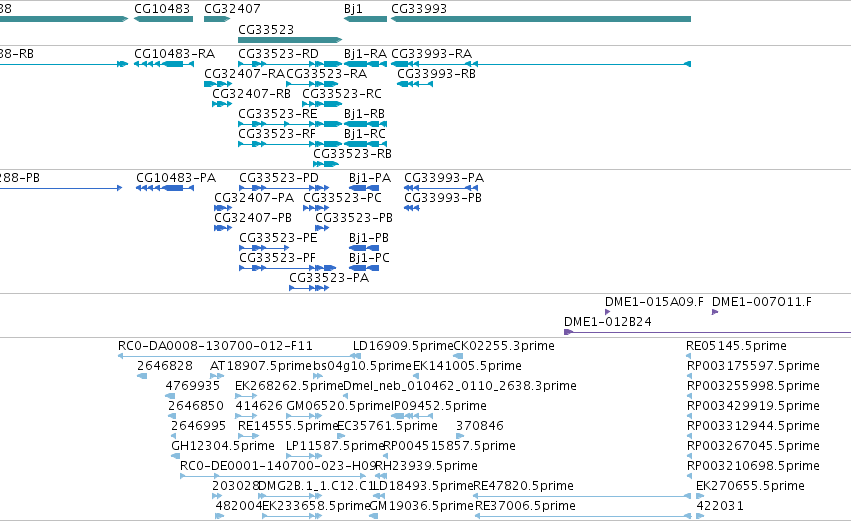The height and width of the screenshot is (521, 851).
Task: Click the 422031 EST
Action: pyautogui.click(x=700, y=517)
